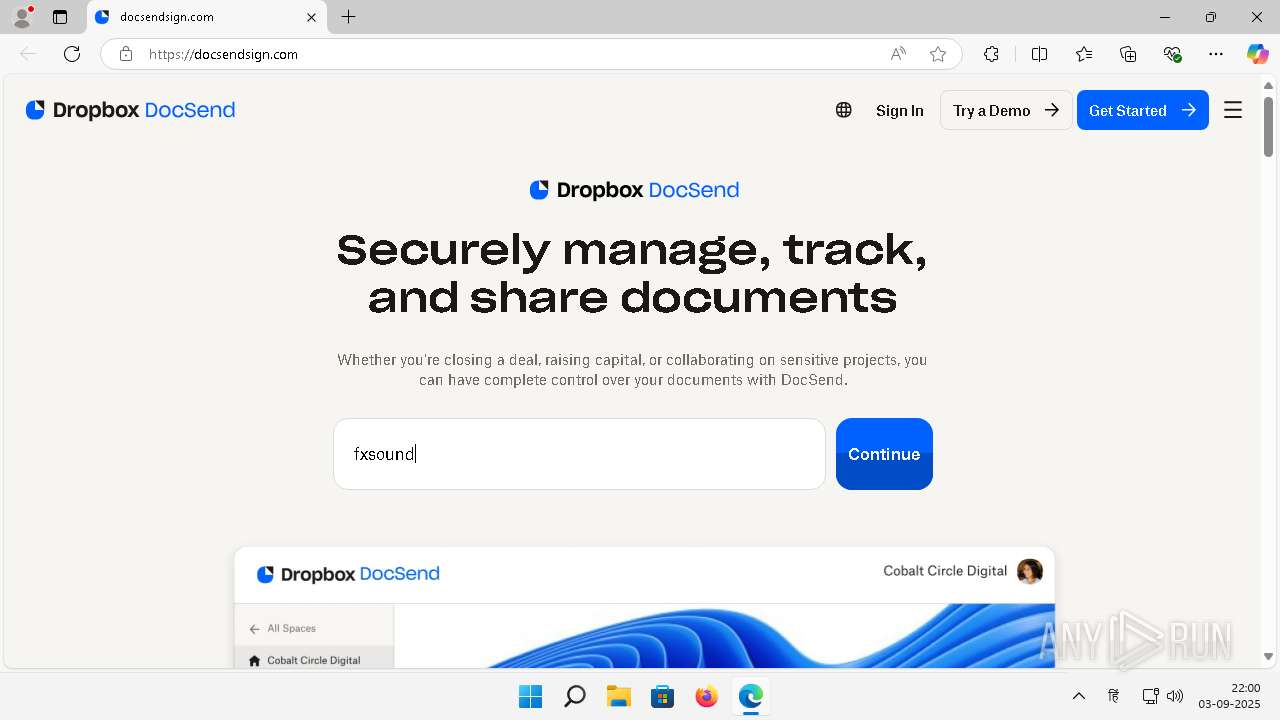Close the docsendsign.com tab

tap(312, 17)
